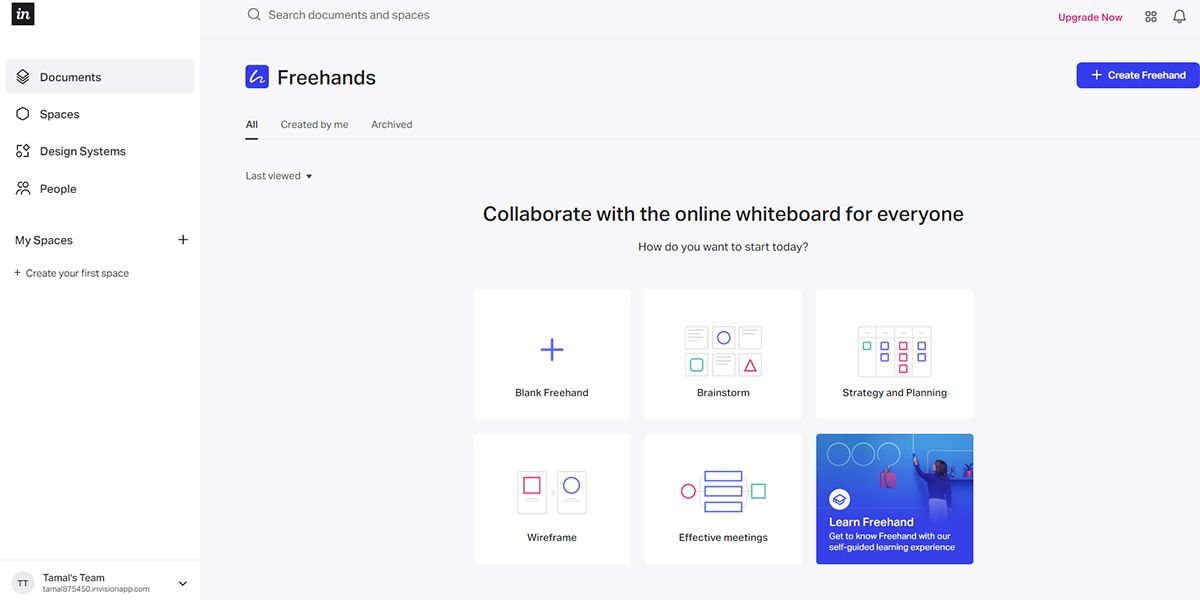Click the Design Systems shapes icon
The image size is (1200, 600).
[x=23, y=151]
